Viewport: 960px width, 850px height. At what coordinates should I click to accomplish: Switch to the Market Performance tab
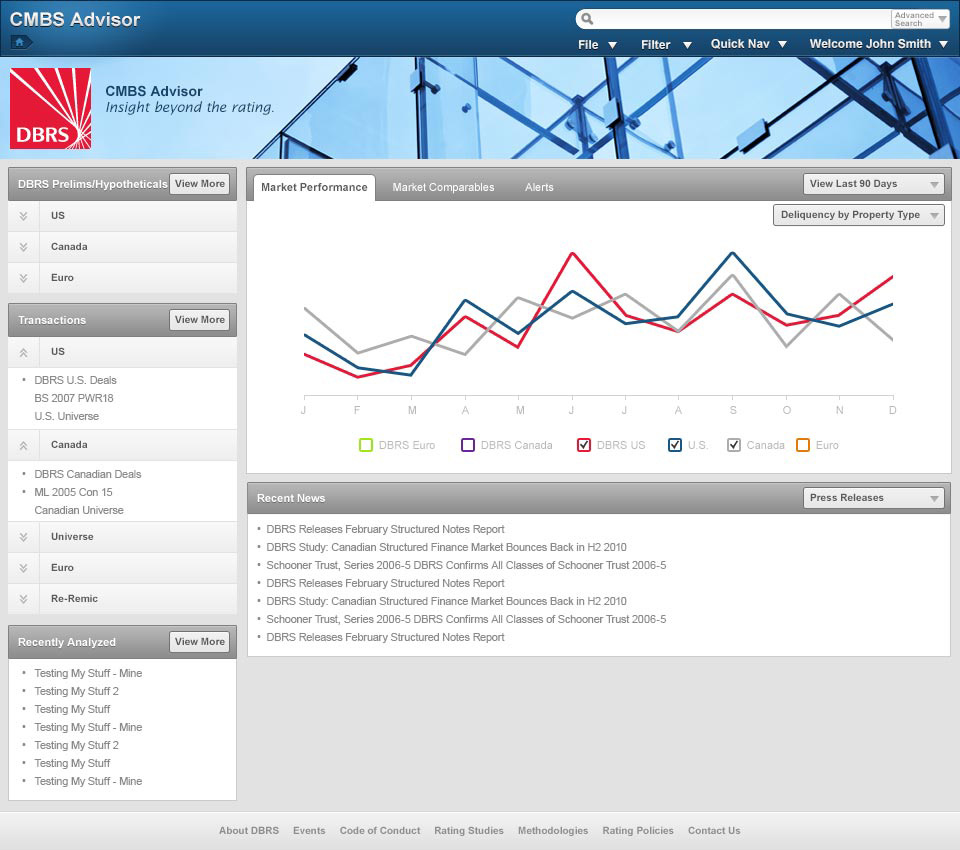314,187
